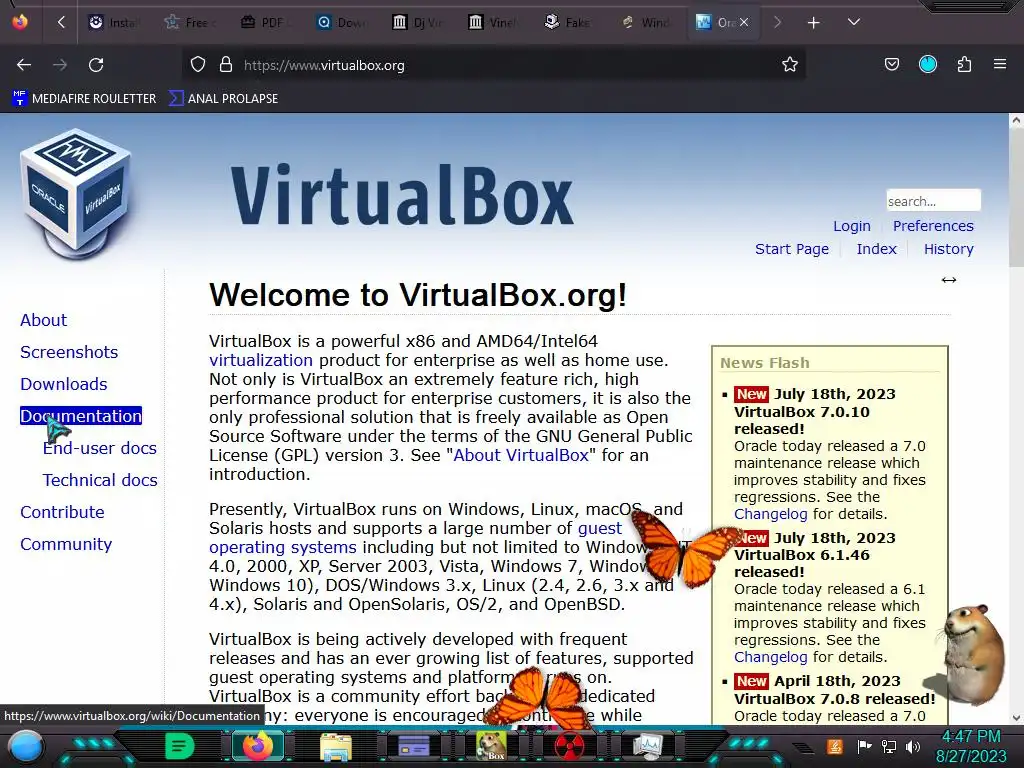1024x768 pixels.
Task: Switch to the Vinel tab
Action: tap(492, 23)
